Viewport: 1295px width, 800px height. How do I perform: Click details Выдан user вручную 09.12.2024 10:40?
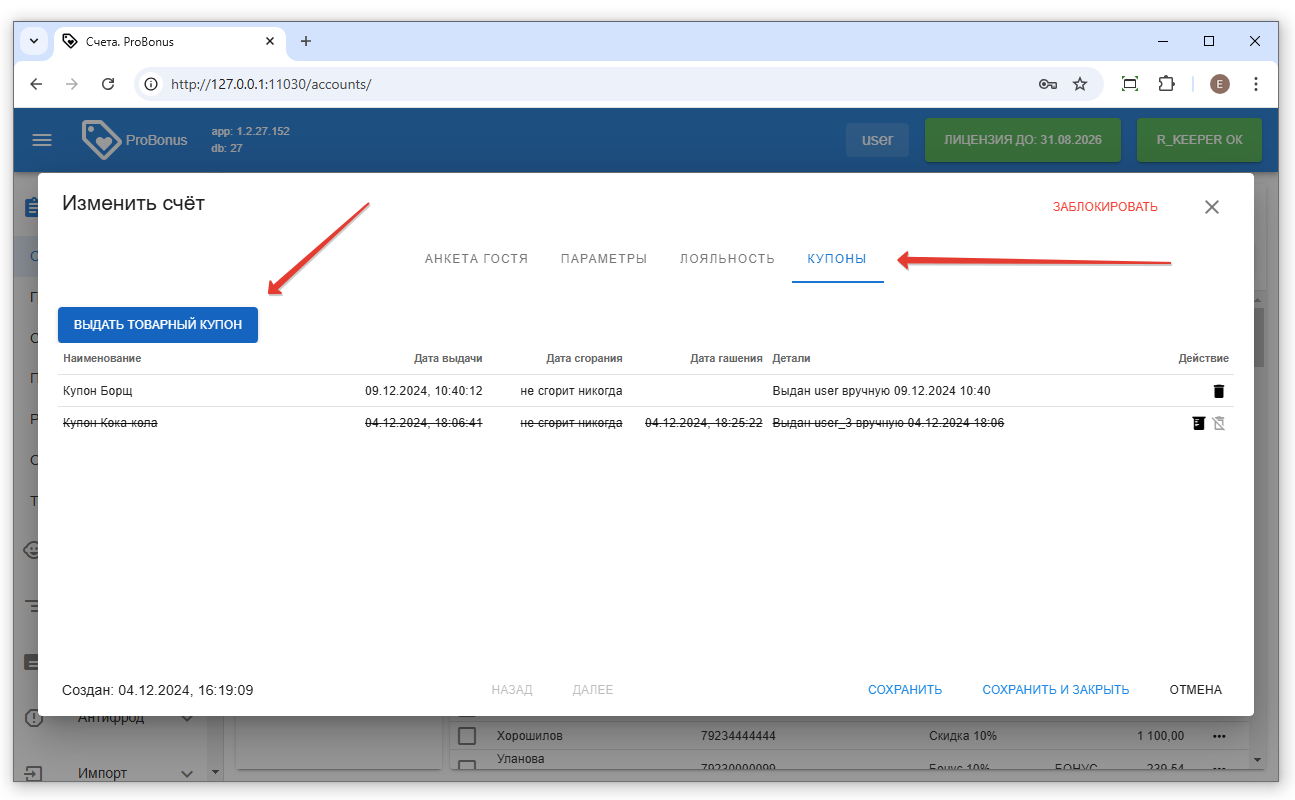click(x=881, y=391)
